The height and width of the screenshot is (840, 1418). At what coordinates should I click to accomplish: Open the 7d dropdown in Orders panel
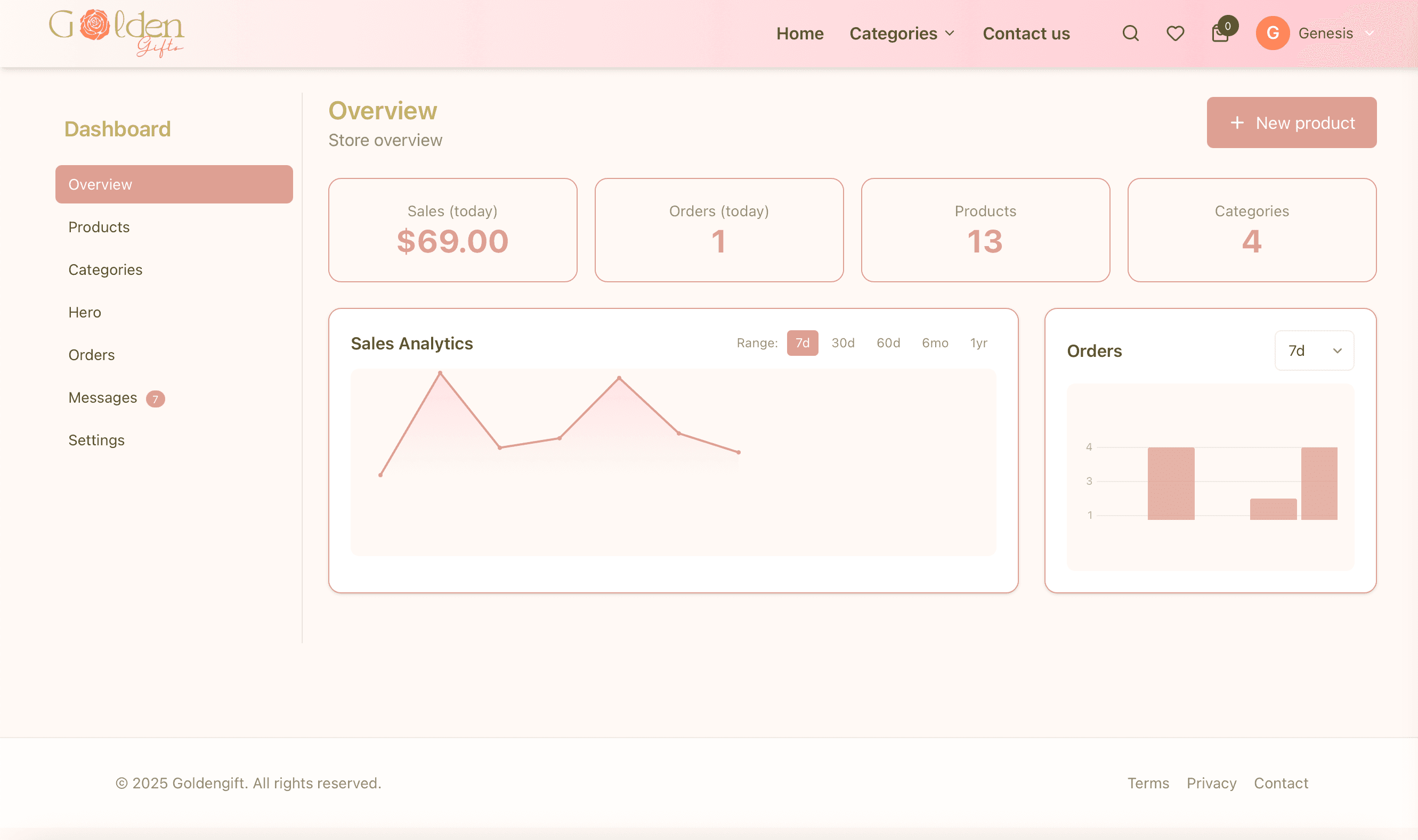(1313, 350)
